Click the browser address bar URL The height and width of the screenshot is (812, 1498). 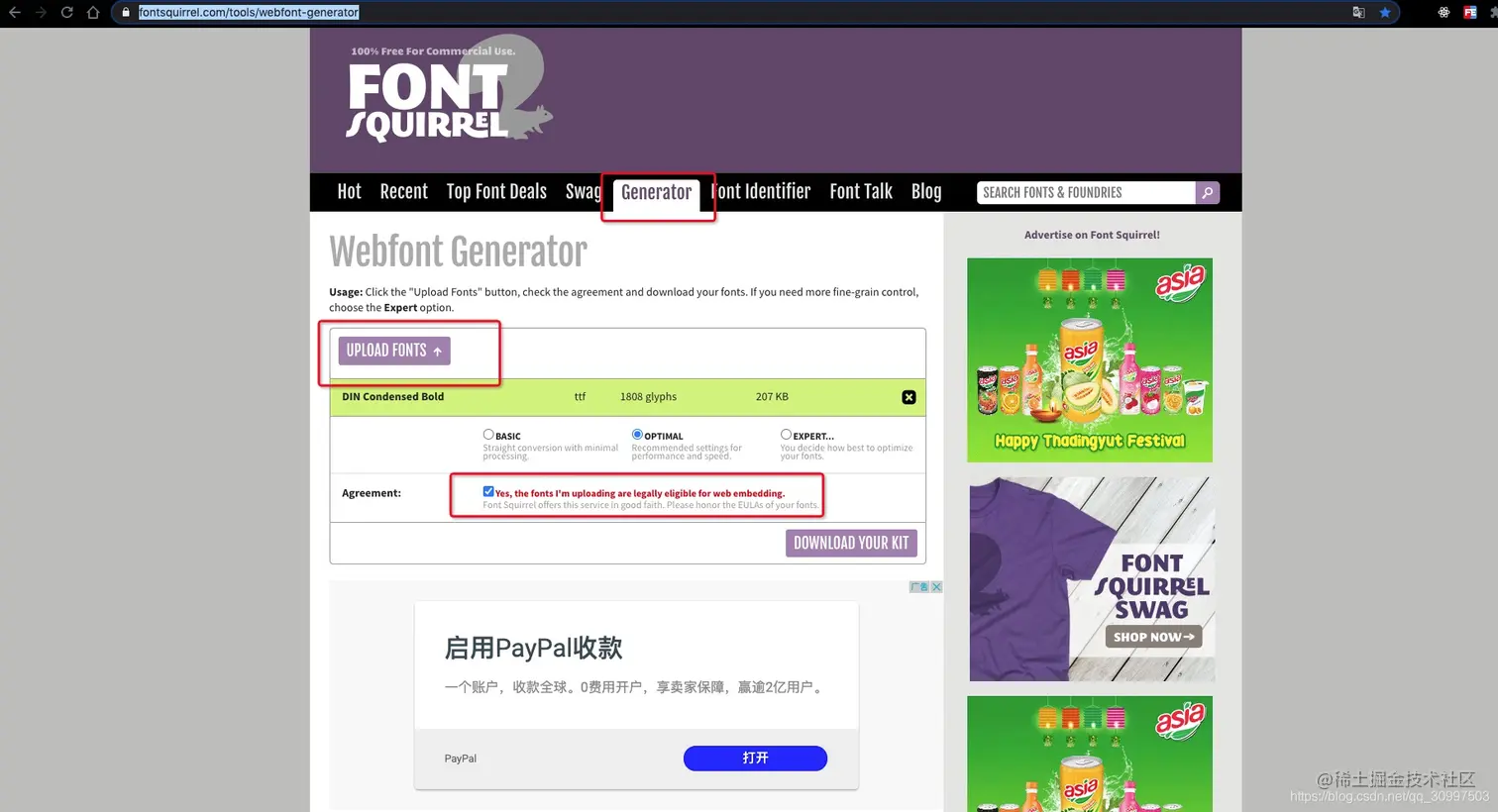(x=249, y=13)
